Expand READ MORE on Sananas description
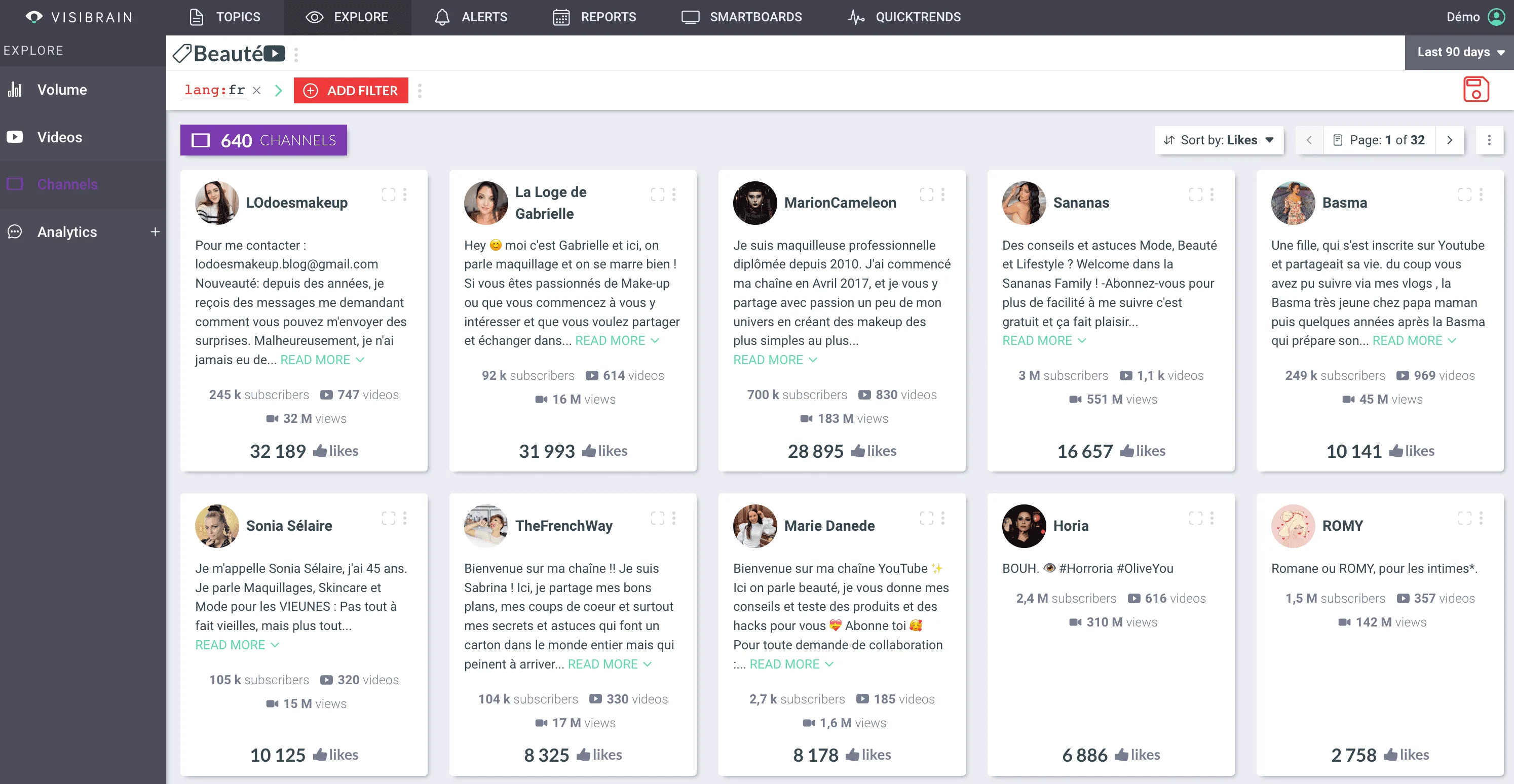 pyautogui.click(x=1044, y=341)
